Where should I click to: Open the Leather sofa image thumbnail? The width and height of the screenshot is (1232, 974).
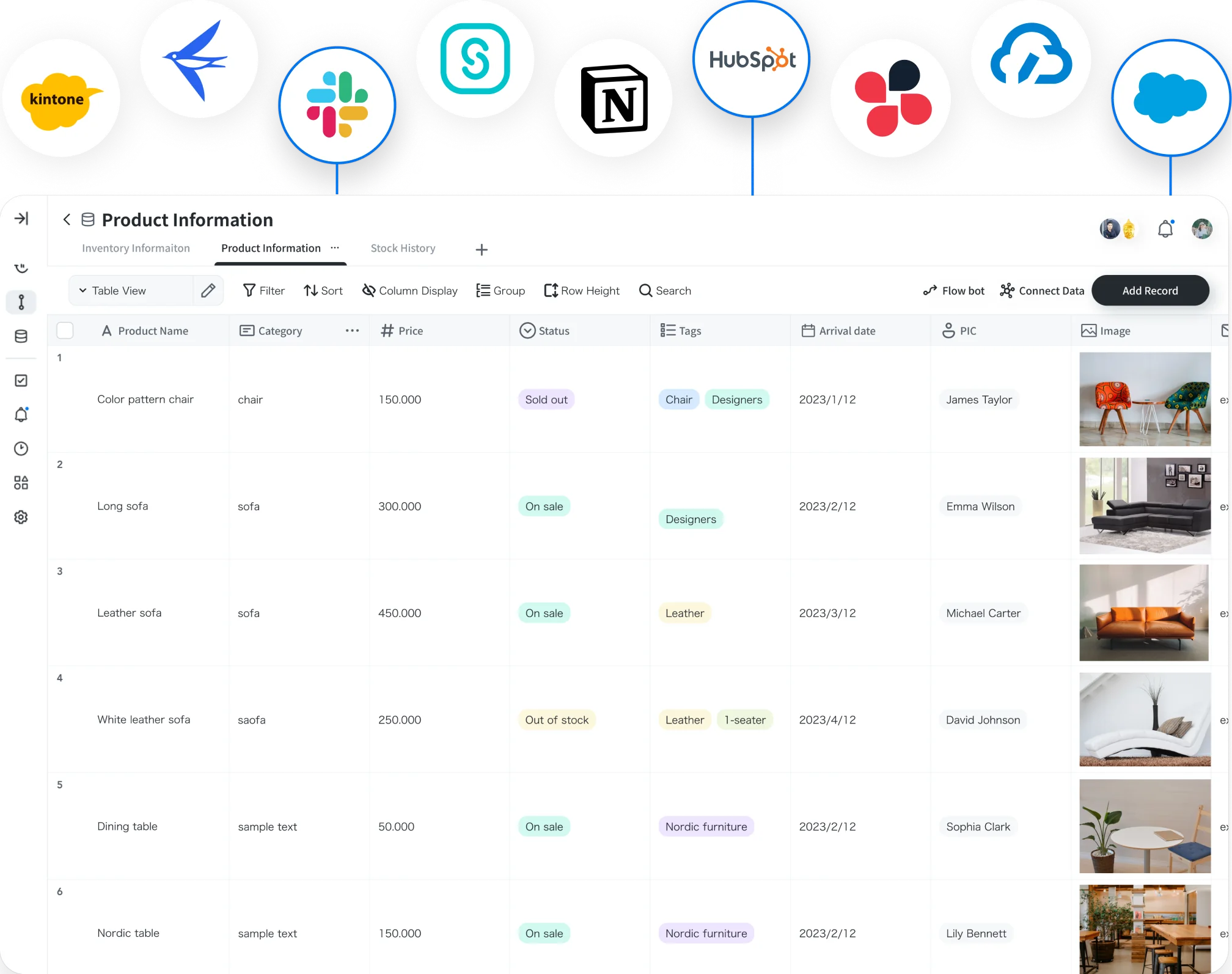coord(1143,613)
